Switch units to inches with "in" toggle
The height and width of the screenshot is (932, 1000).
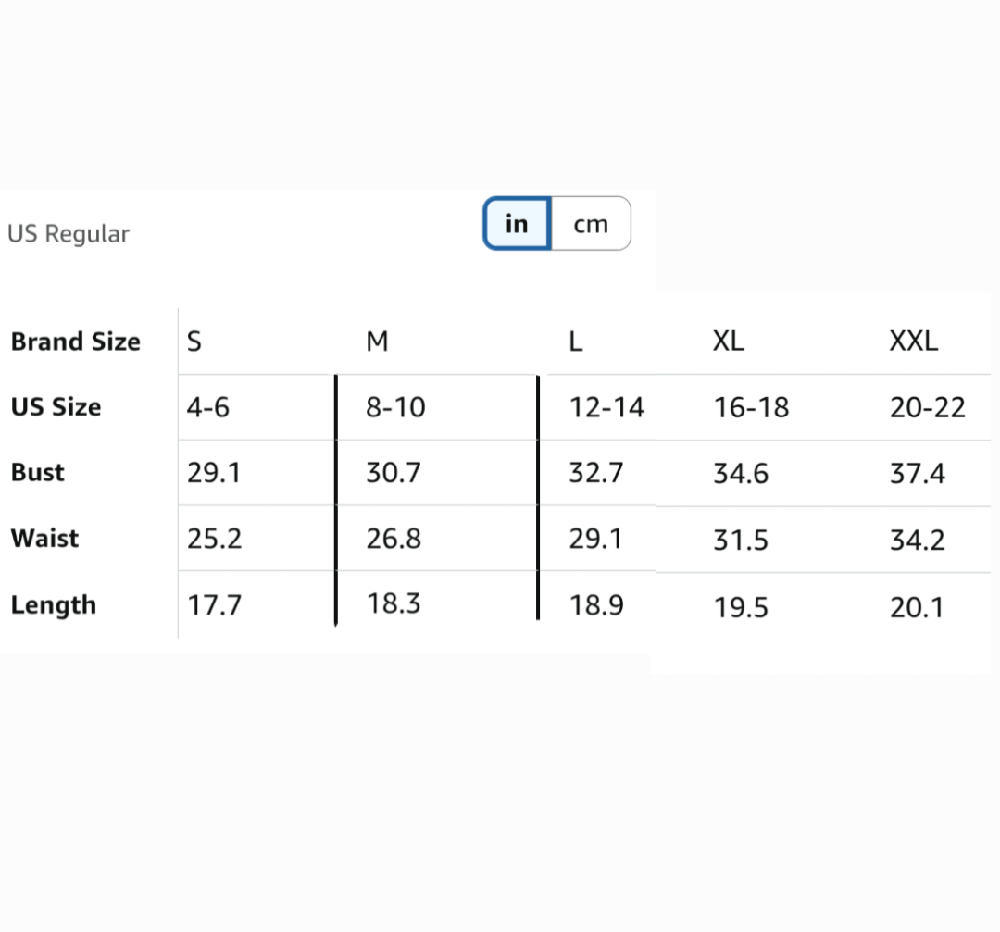516,223
